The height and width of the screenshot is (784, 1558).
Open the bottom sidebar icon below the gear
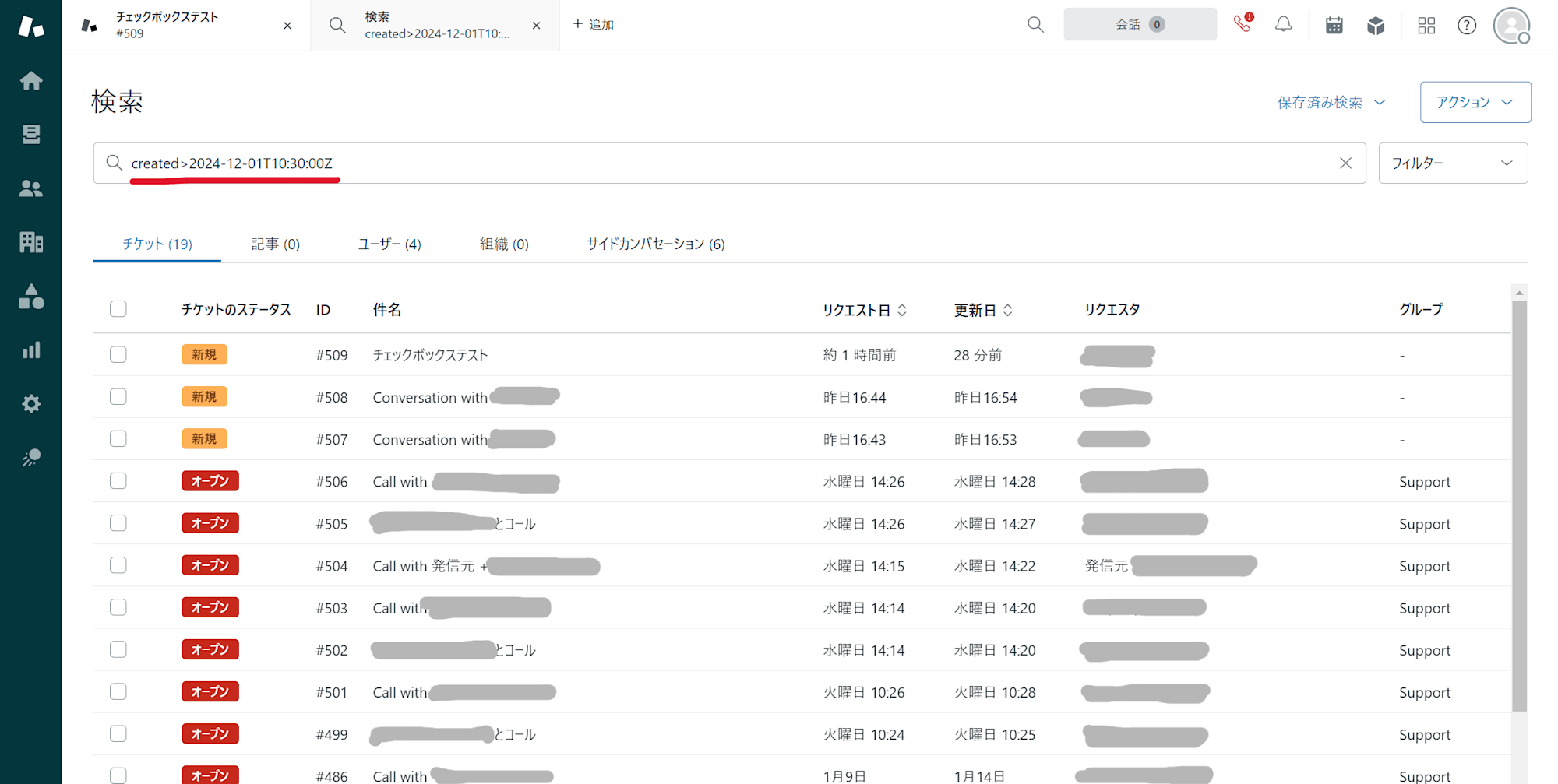pyautogui.click(x=31, y=458)
